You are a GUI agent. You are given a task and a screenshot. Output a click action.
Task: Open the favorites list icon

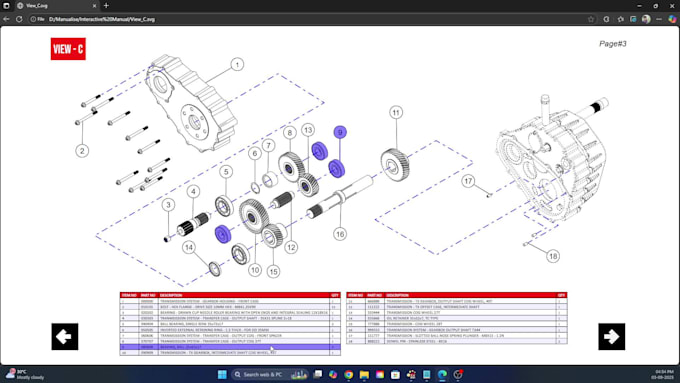tap(621, 19)
